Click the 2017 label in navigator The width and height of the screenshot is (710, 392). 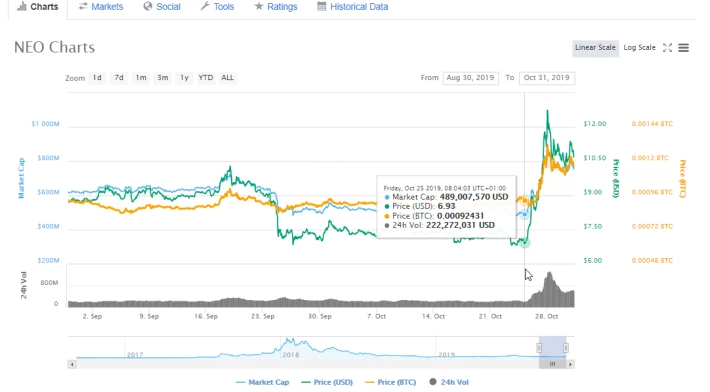pyautogui.click(x=135, y=355)
